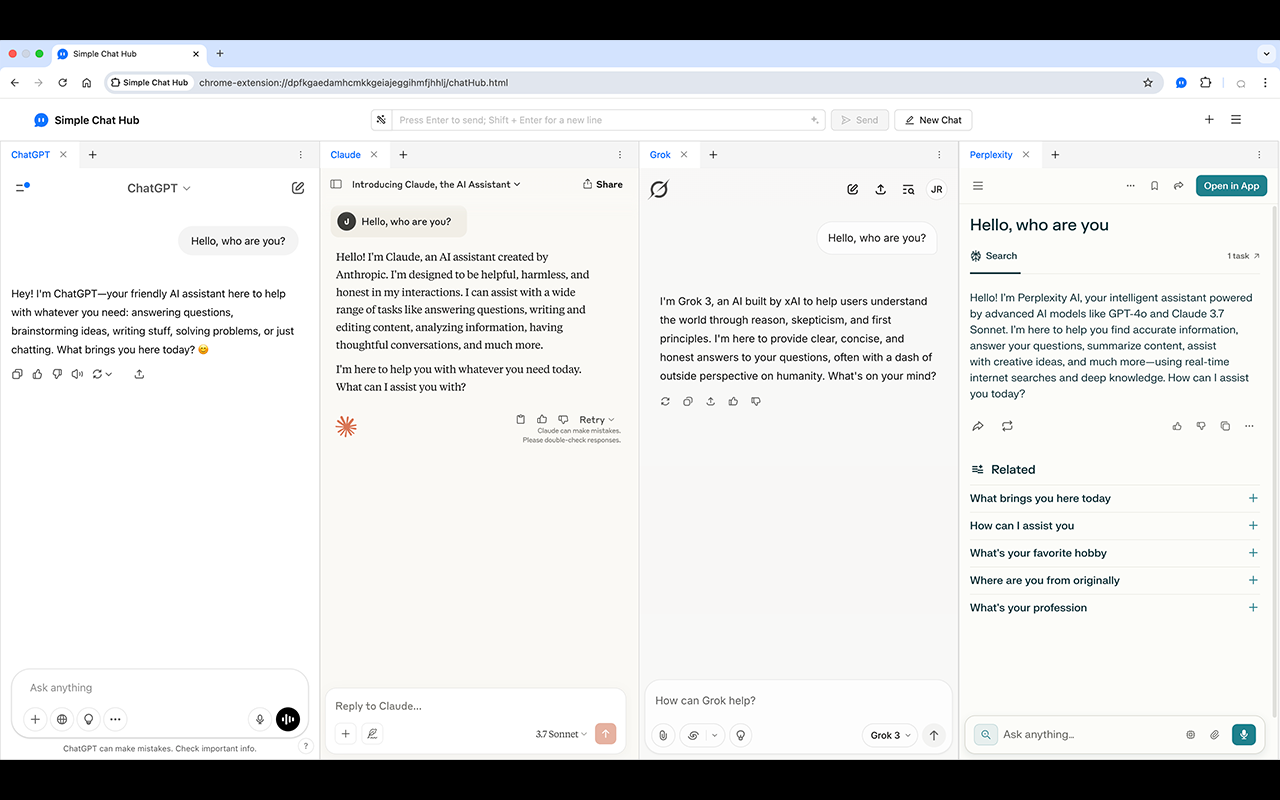Screen dimensions: 1280x800
Task: Open Grok's search history icon
Action: tap(908, 189)
